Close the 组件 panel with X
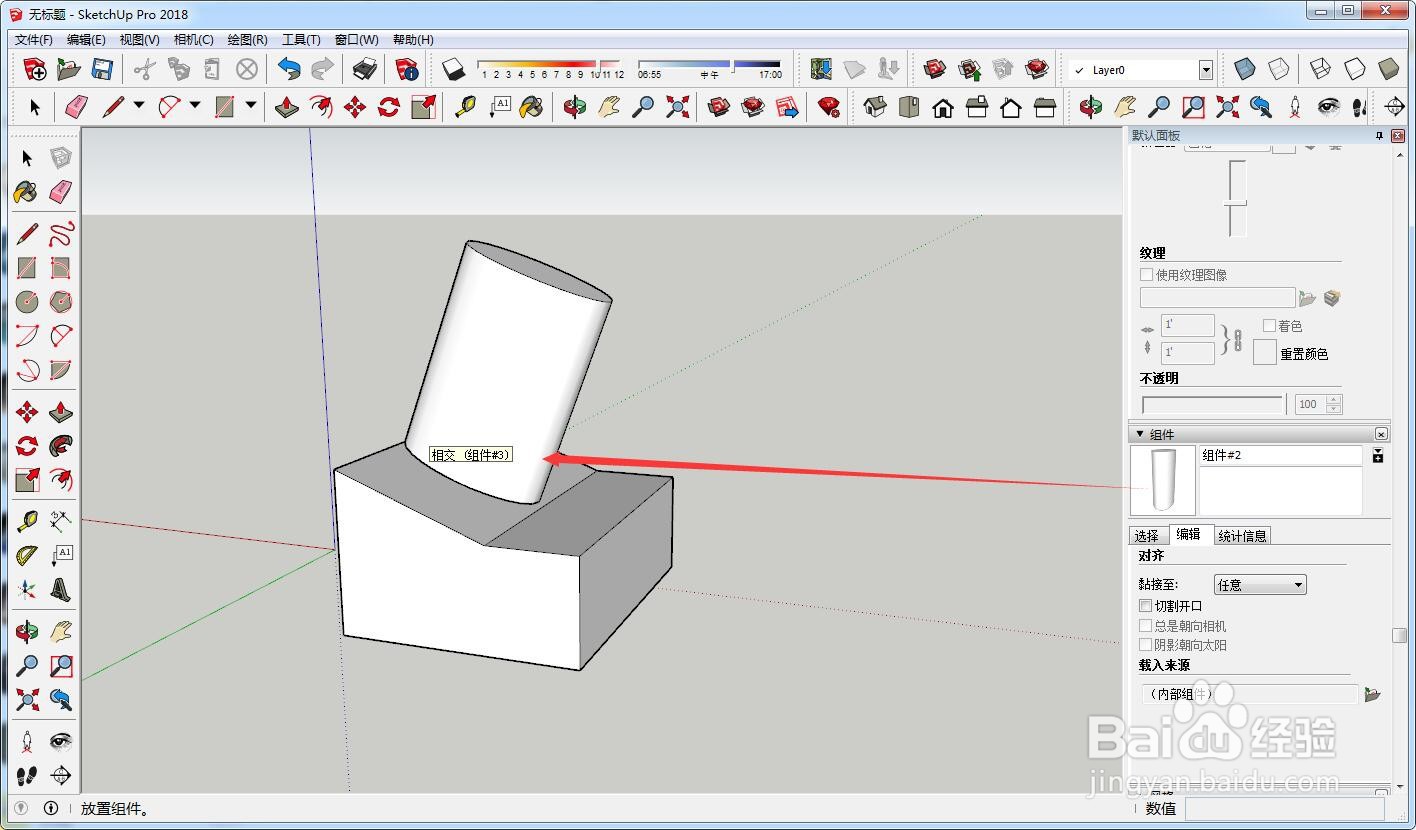Viewport: 1416px width, 830px height. (x=1381, y=434)
